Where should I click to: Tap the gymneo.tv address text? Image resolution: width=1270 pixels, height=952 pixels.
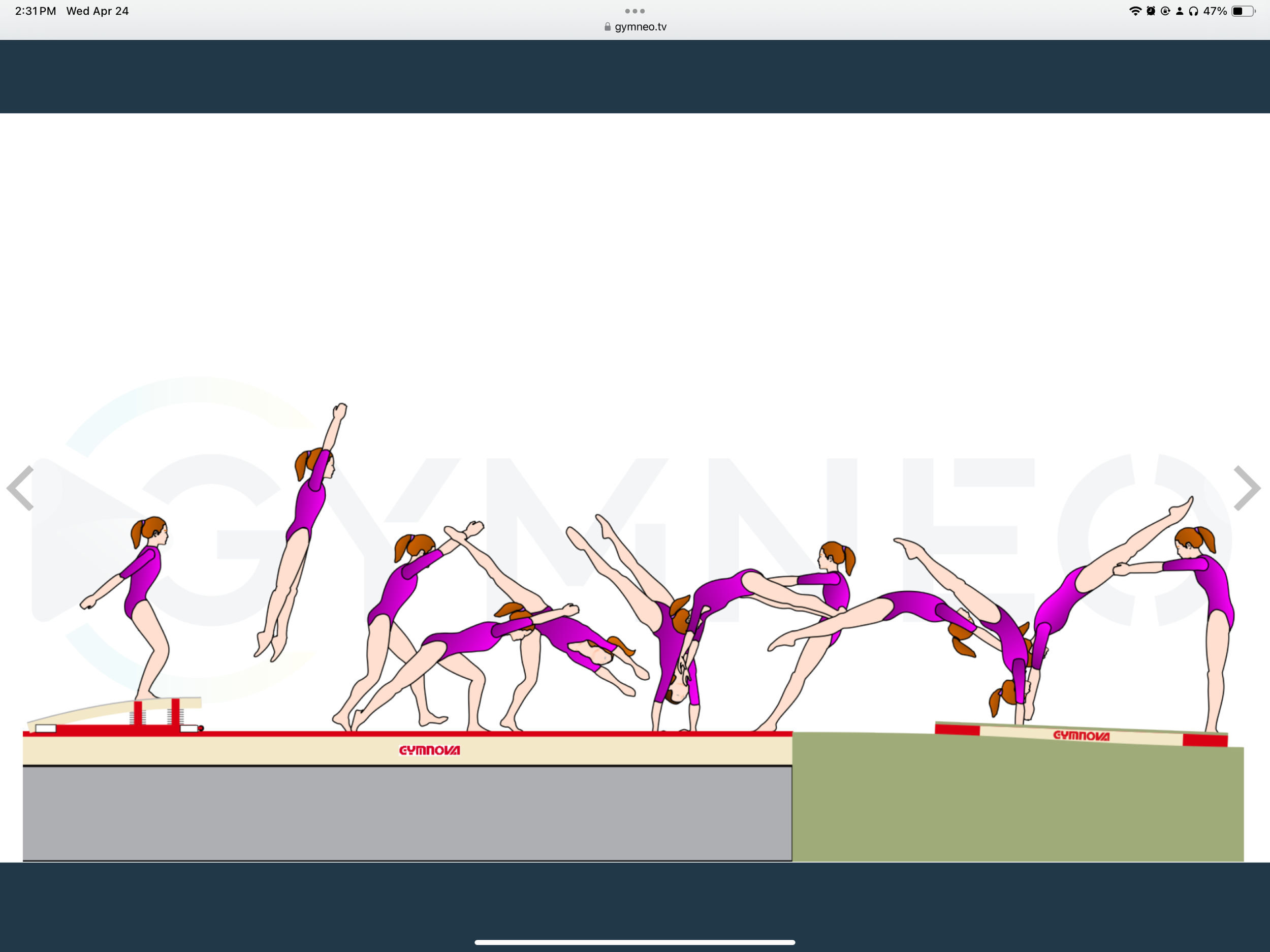[640, 27]
